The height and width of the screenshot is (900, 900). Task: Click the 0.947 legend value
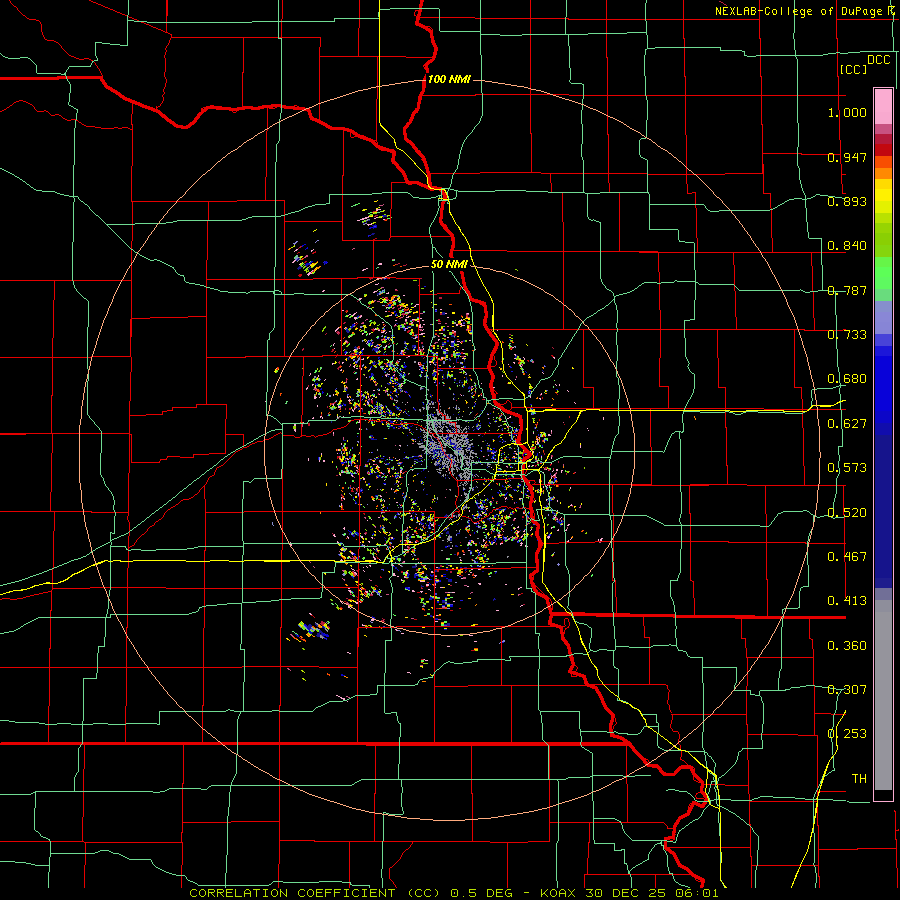847,157
